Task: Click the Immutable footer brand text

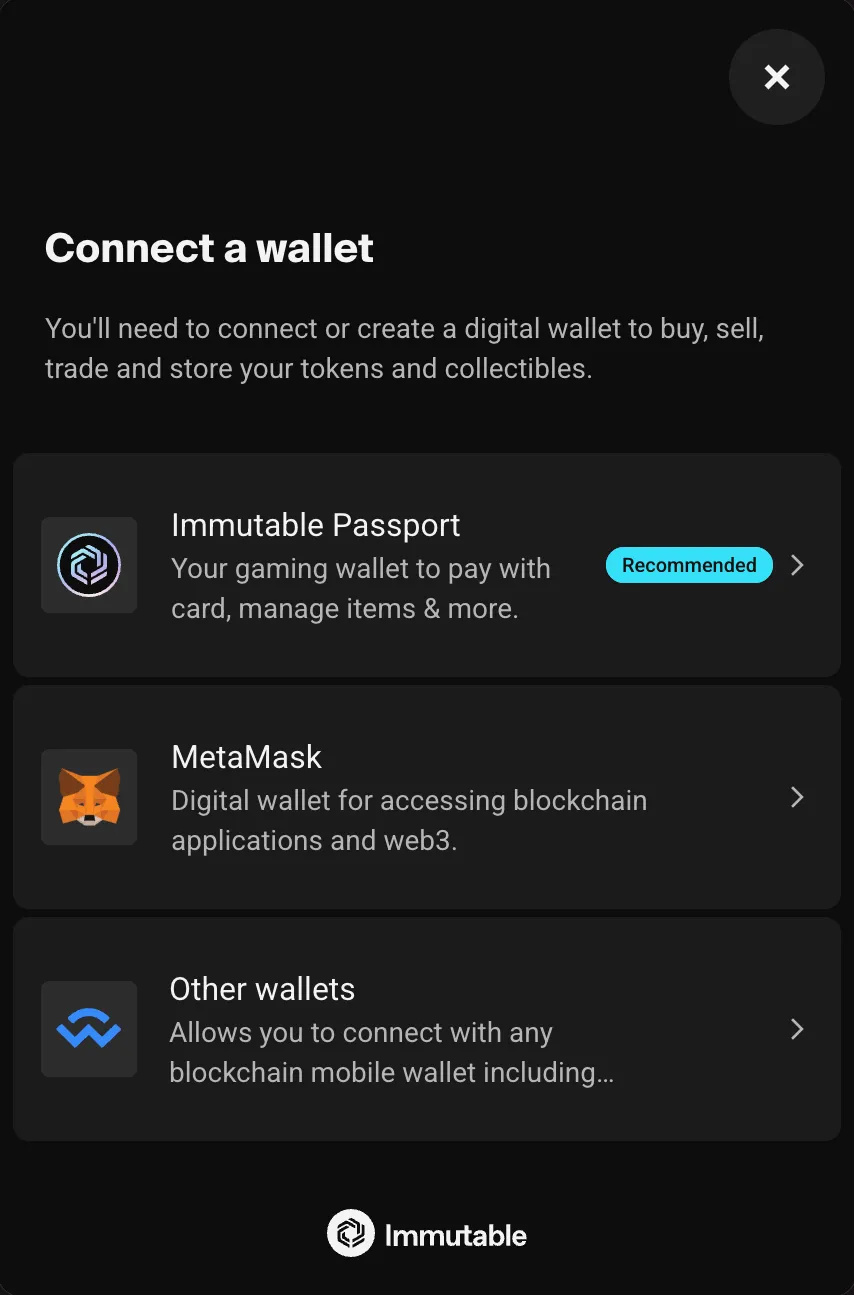Action: (x=456, y=1236)
